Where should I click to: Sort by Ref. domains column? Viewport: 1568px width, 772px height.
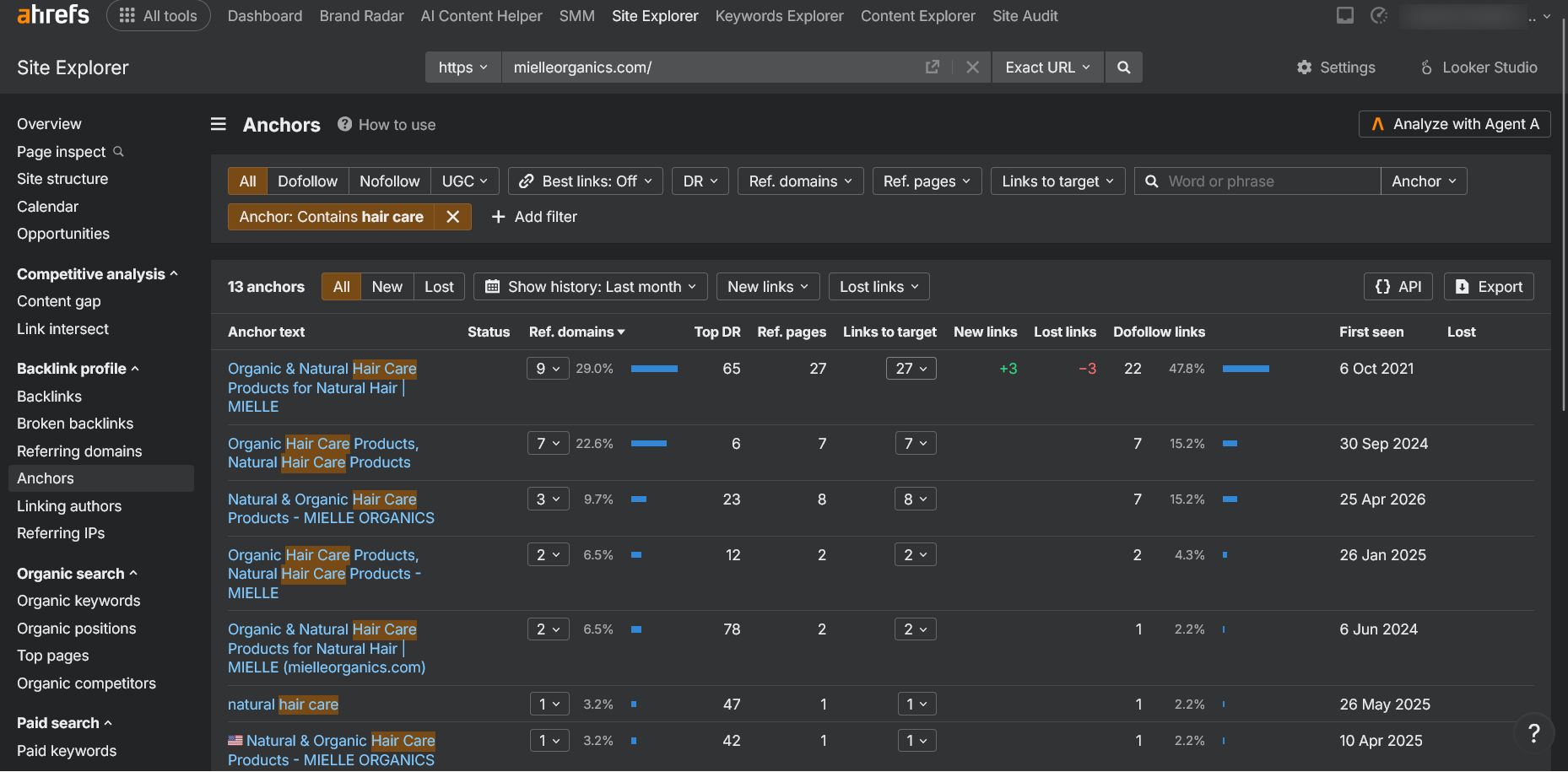tap(577, 332)
